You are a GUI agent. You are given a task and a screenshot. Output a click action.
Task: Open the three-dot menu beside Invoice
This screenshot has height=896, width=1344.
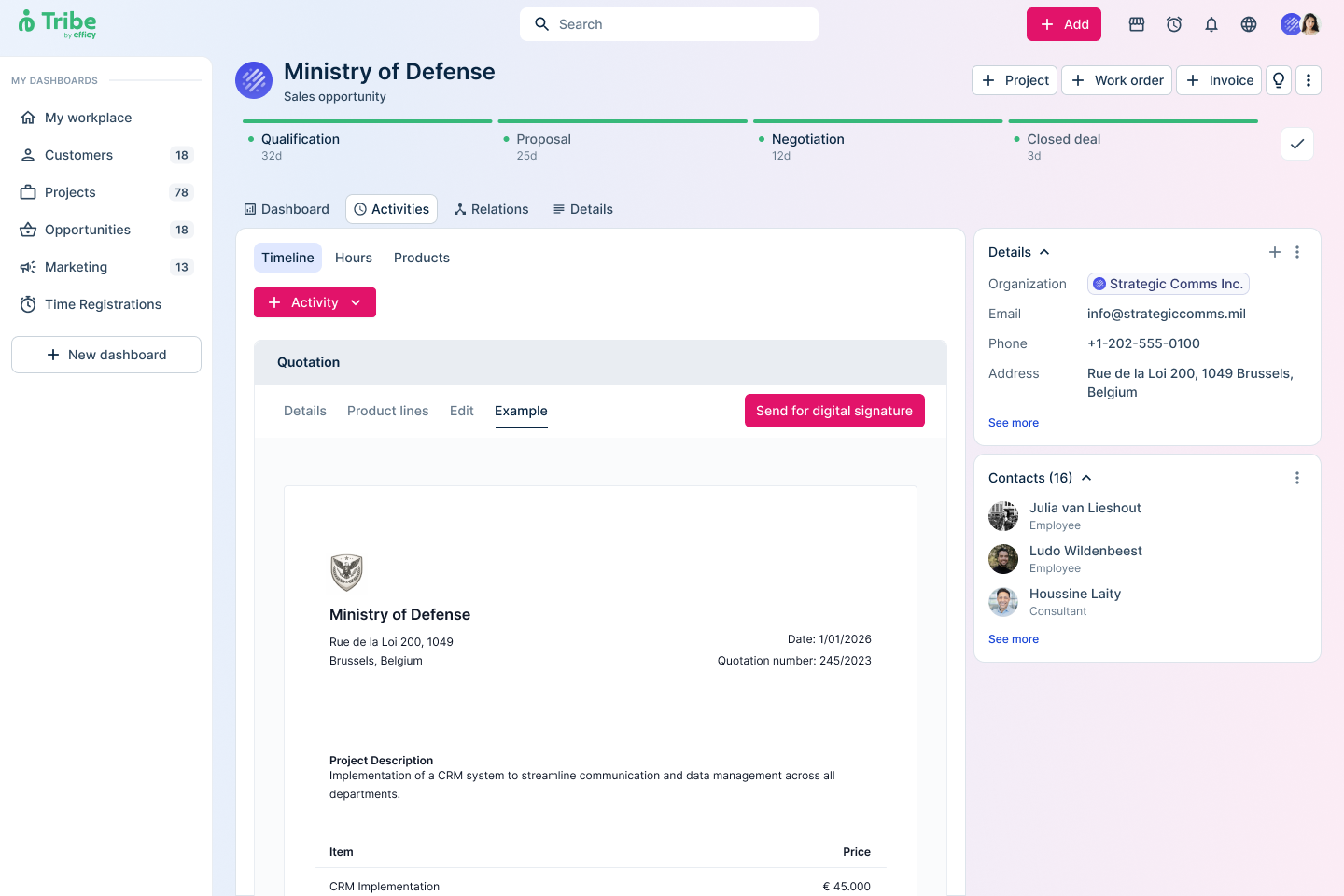point(1309,80)
